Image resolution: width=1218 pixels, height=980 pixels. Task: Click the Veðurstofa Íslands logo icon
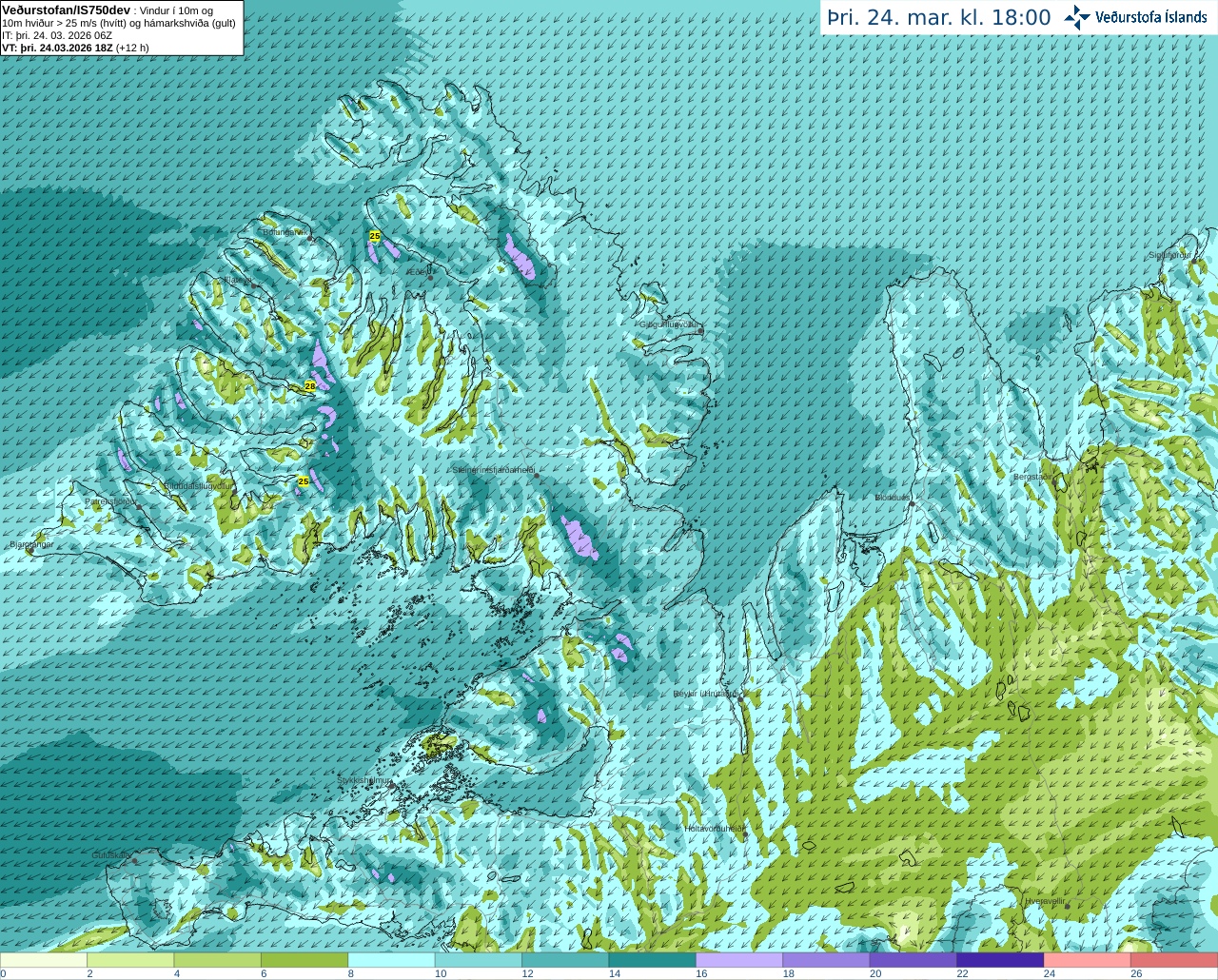1077,17
